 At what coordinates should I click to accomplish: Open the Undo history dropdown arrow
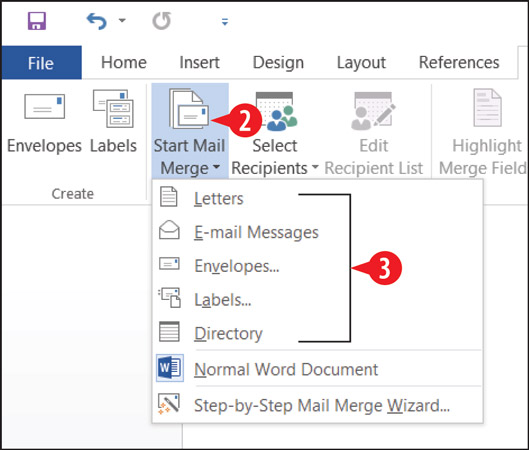click(x=122, y=21)
